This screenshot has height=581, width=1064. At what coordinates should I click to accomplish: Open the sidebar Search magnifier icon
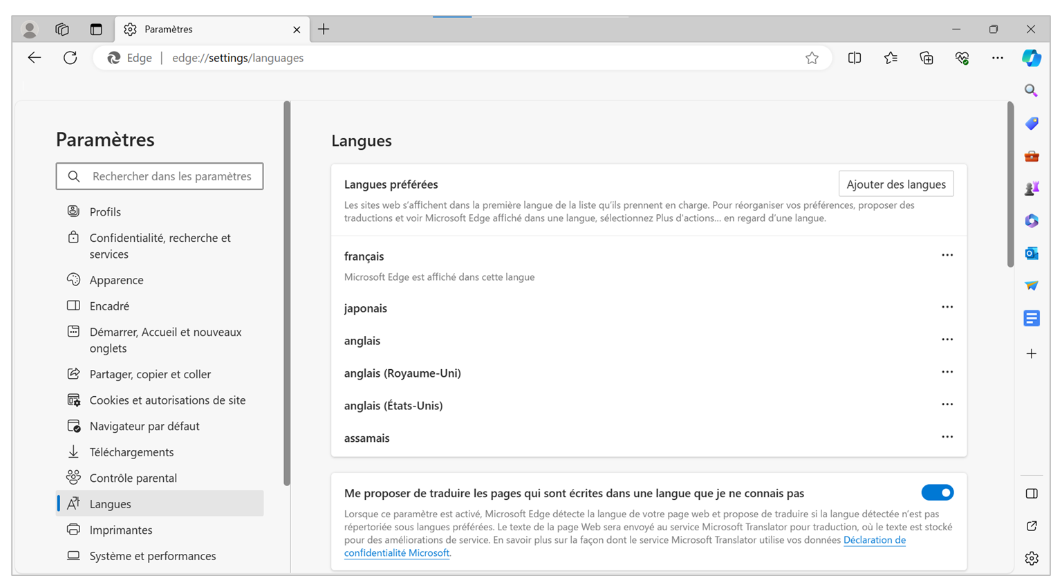click(1031, 90)
